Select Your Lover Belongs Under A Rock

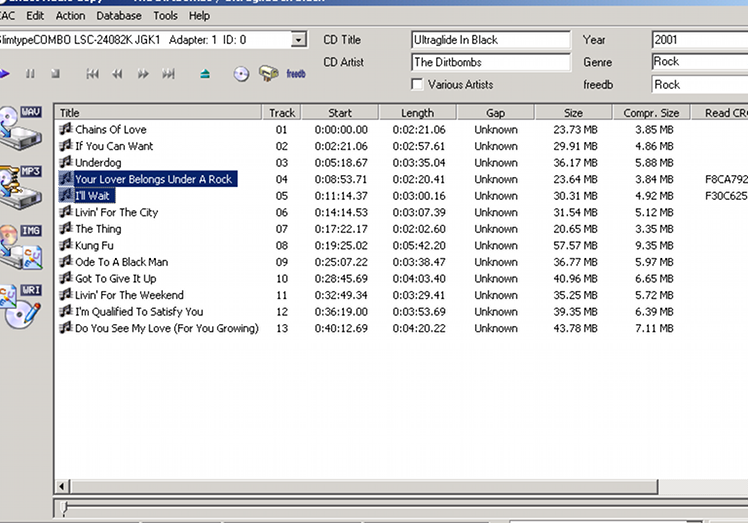coord(153,179)
